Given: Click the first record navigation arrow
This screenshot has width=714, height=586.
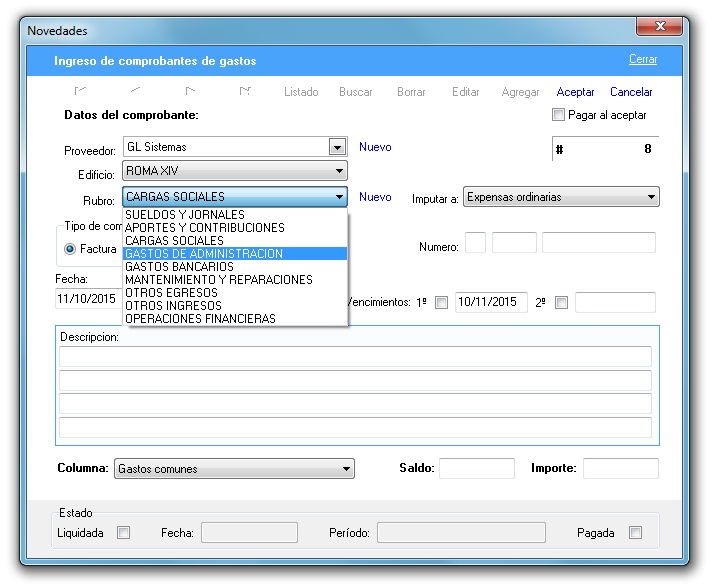Looking at the screenshot, I should [81, 92].
